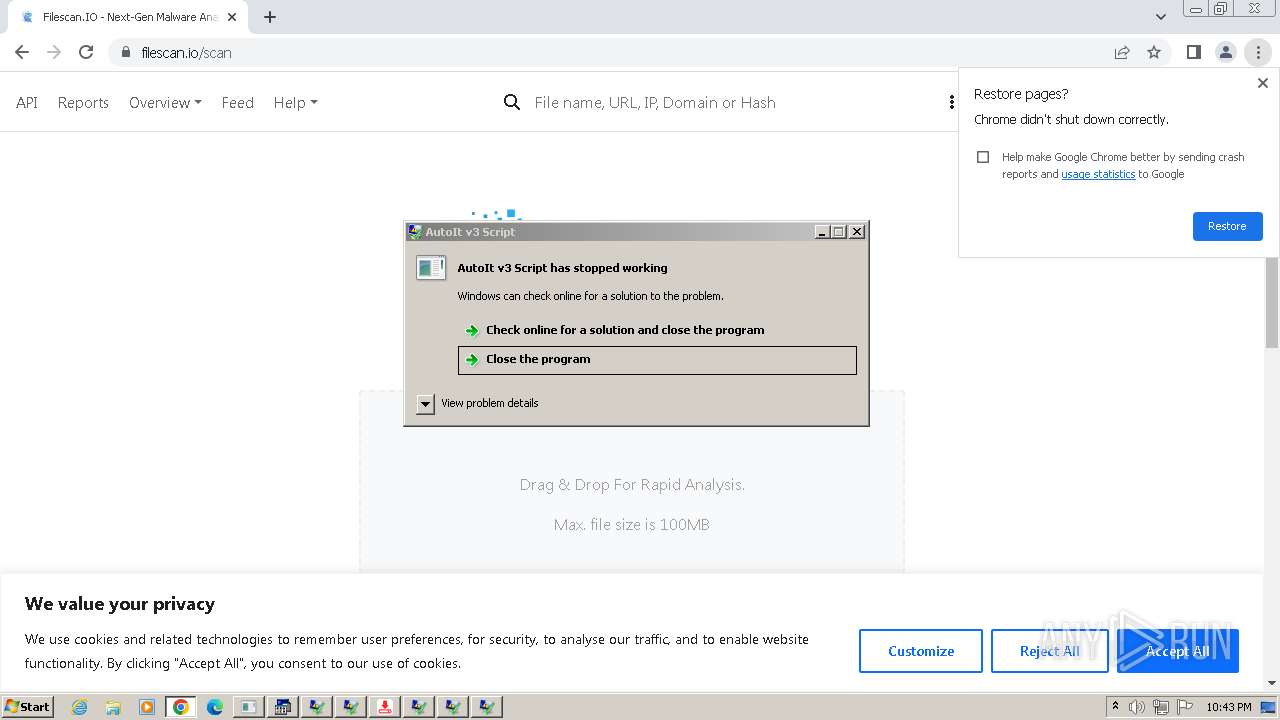The image size is (1280, 720).
Task: Switch to Chrome in the taskbar
Action: [x=181, y=707]
